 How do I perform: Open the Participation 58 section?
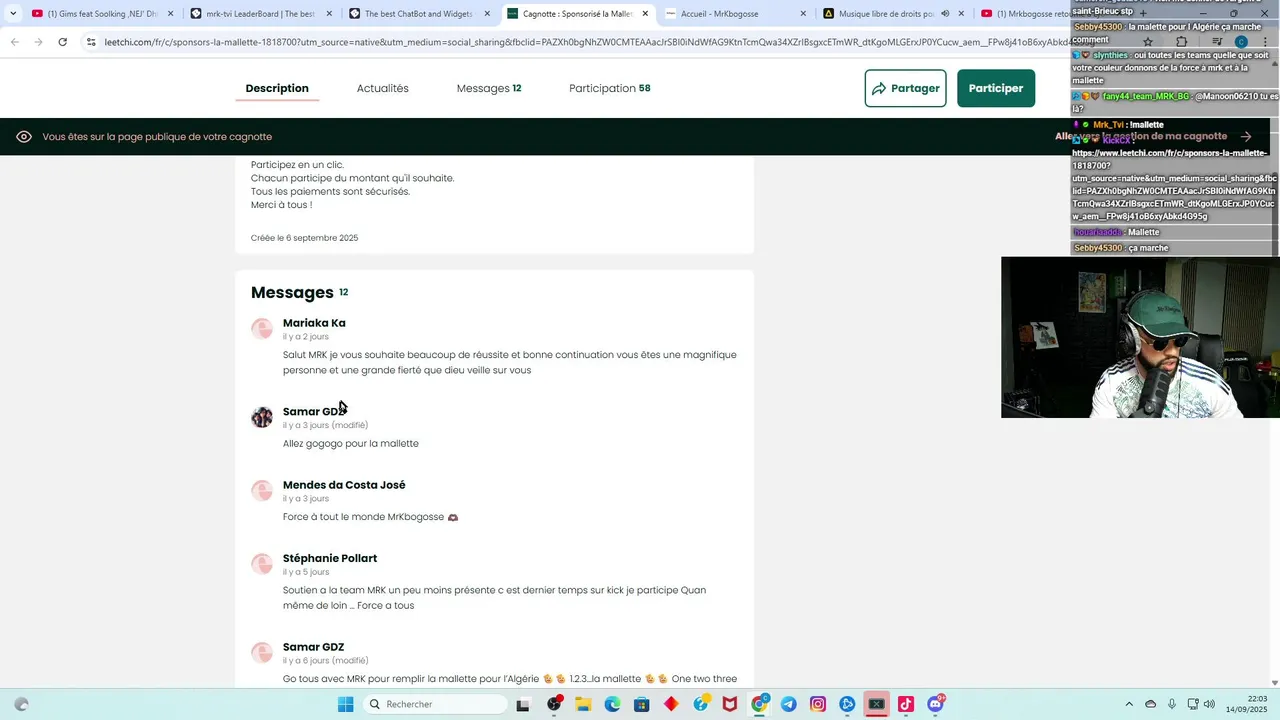[x=610, y=88]
